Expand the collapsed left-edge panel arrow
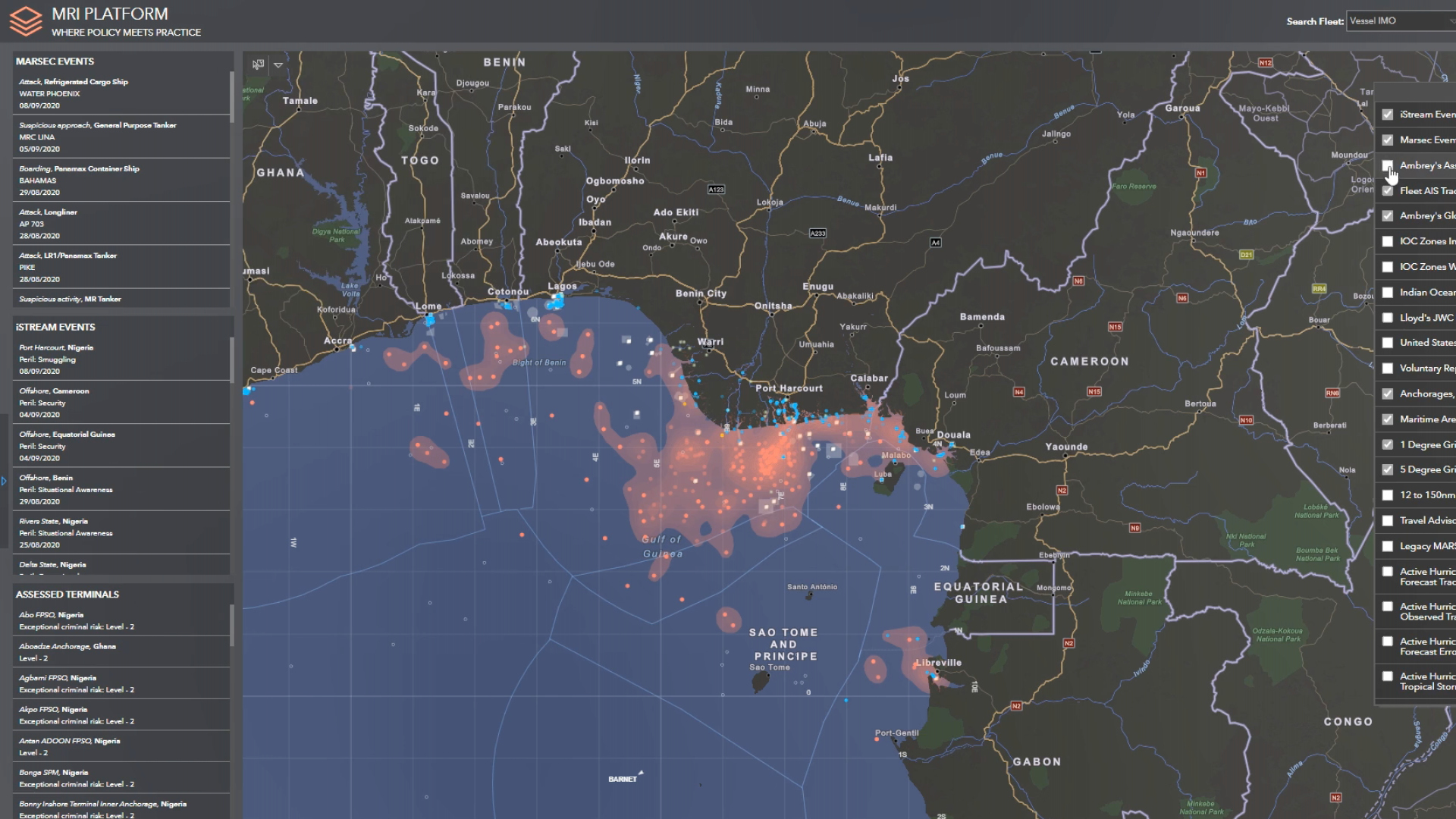The height and width of the screenshot is (819, 1456). click(x=4, y=481)
